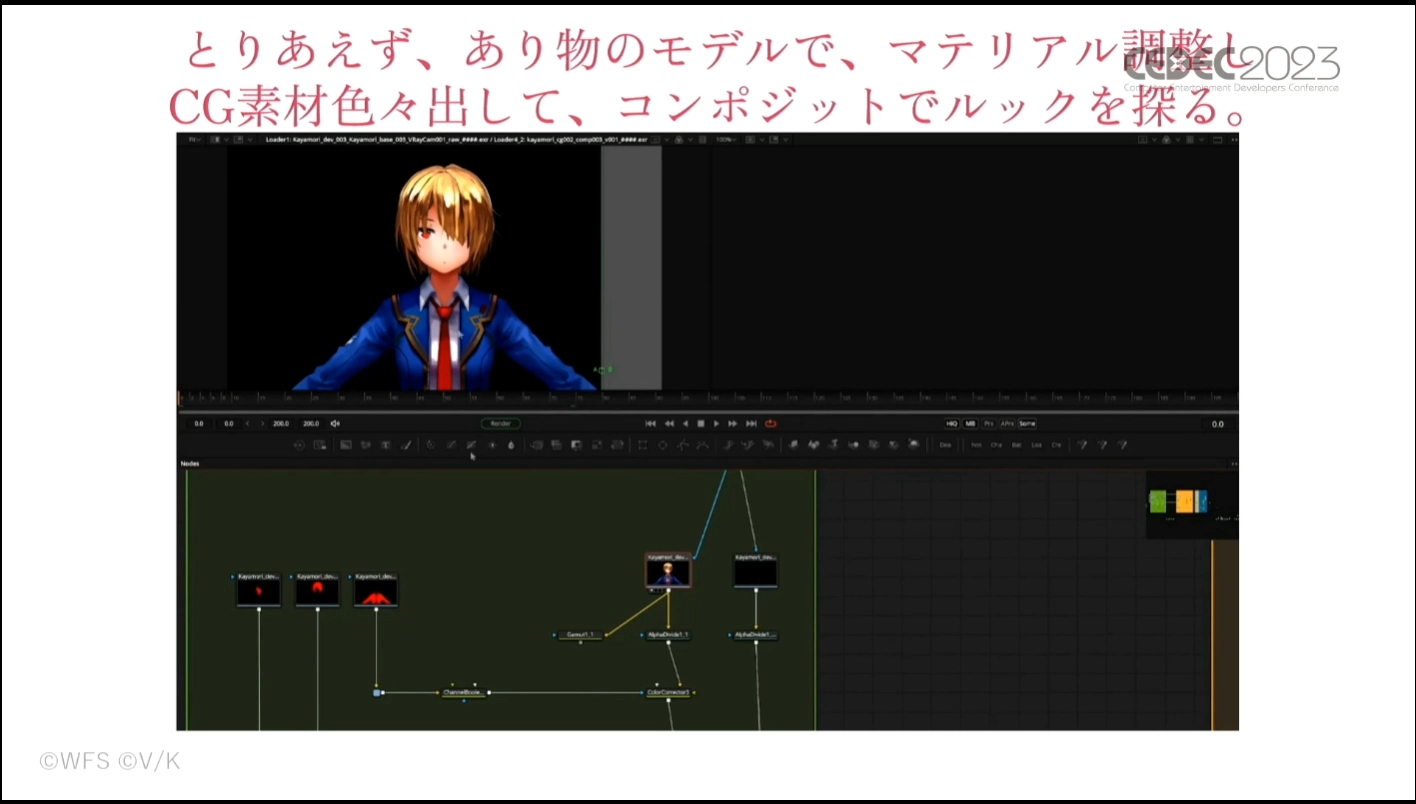Screen dimensions: 1416x804
Task: Stop playback
Action: (x=701, y=424)
